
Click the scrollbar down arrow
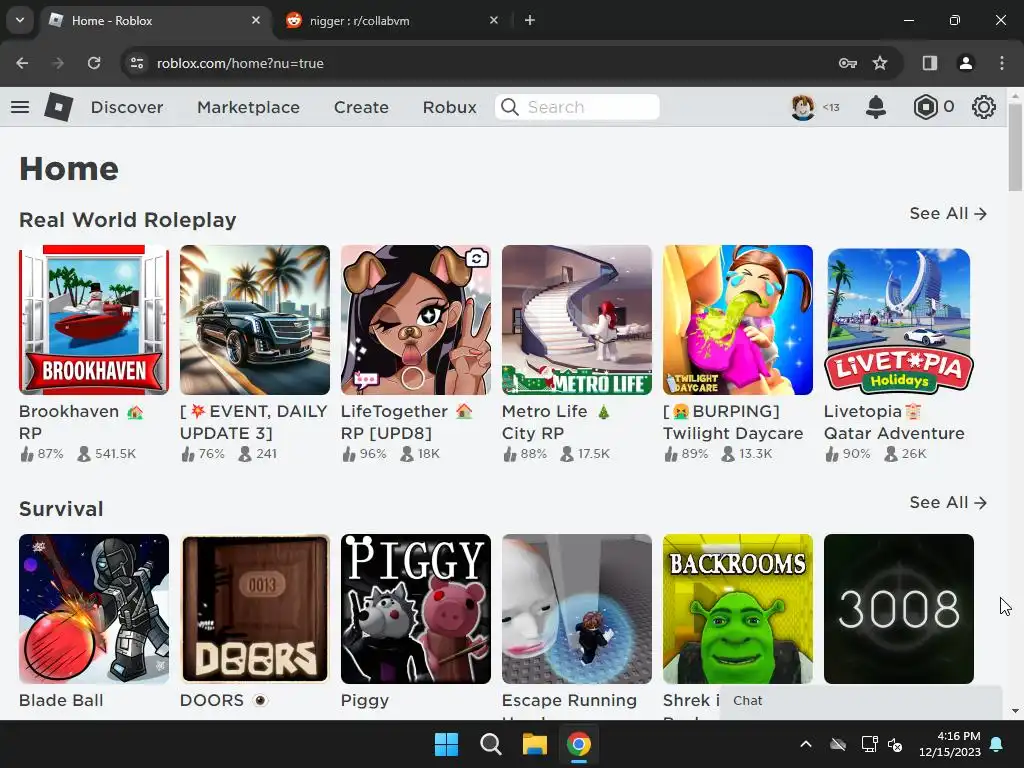pyautogui.click(x=1015, y=711)
